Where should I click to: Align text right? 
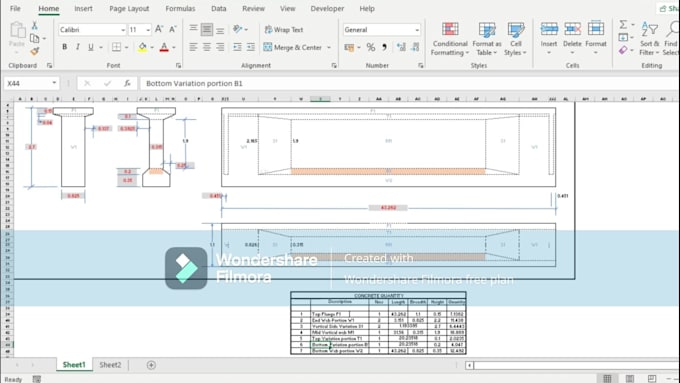pyautogui.click(x=220, y=47)
